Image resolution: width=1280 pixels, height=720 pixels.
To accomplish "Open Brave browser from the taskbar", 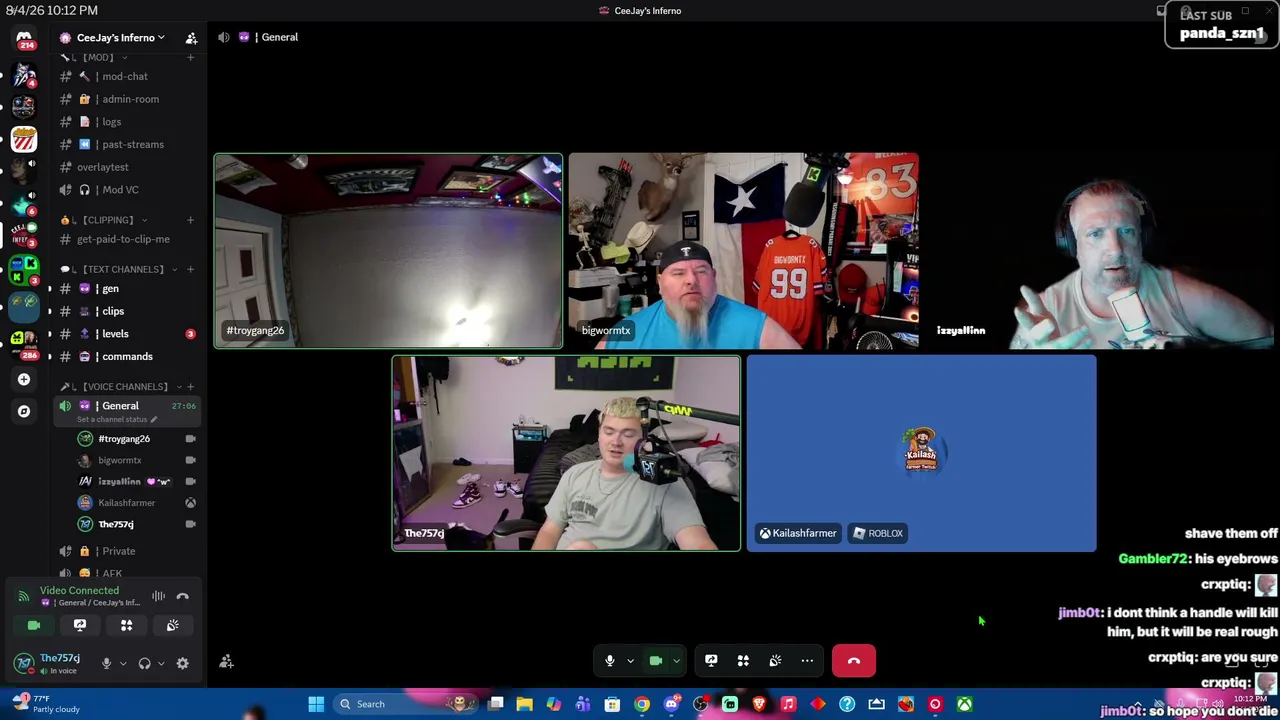I will coord(759,704).
